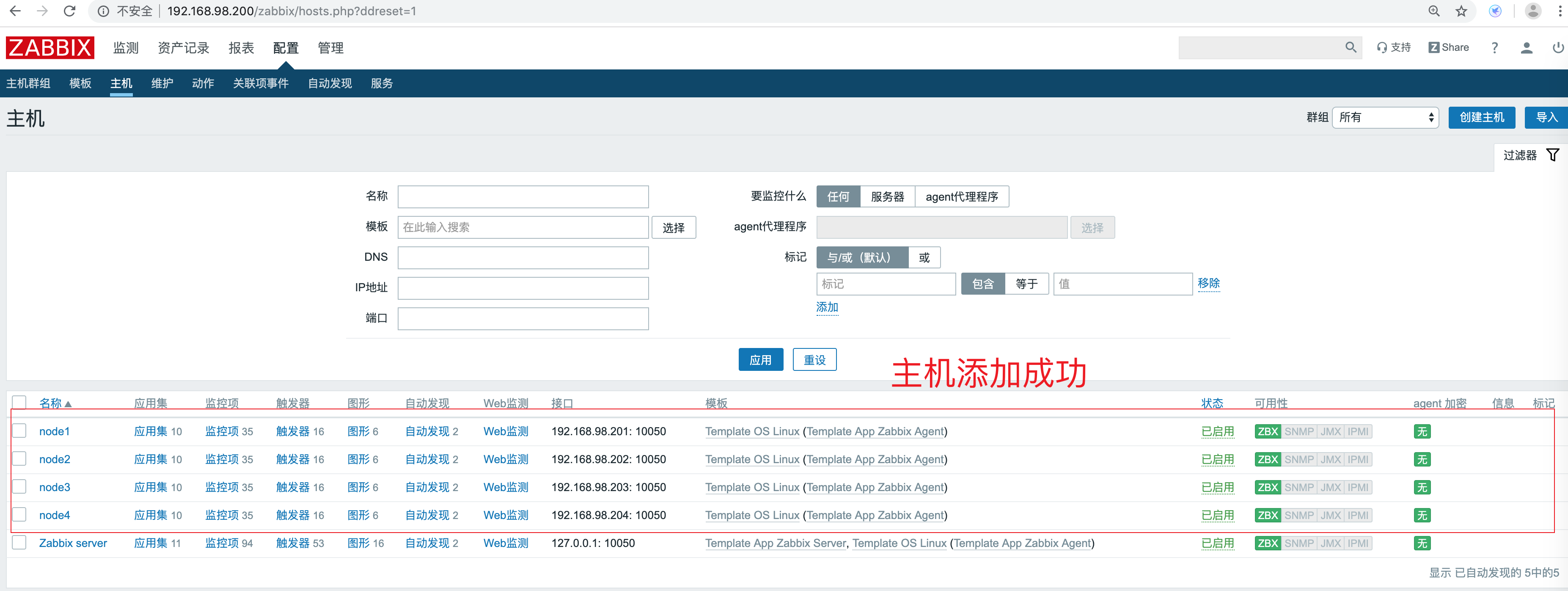1568x591 pixels.
Task: Click the zoom magnifier in the address bar
Action: [x=1434, y=11]
